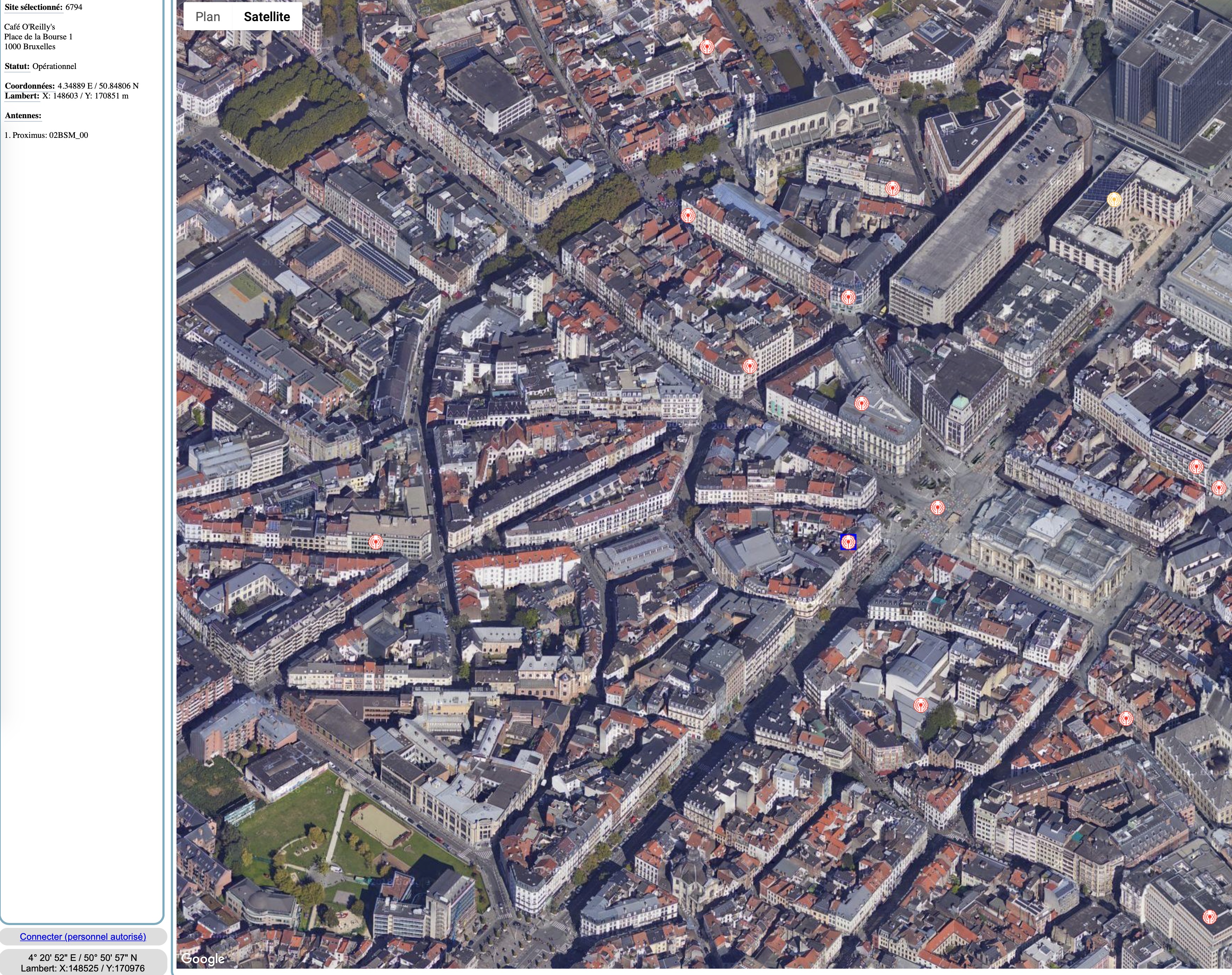1232x975 pixels.
Task: Select the topmost red antenna marker on the map
Action: 707,47
